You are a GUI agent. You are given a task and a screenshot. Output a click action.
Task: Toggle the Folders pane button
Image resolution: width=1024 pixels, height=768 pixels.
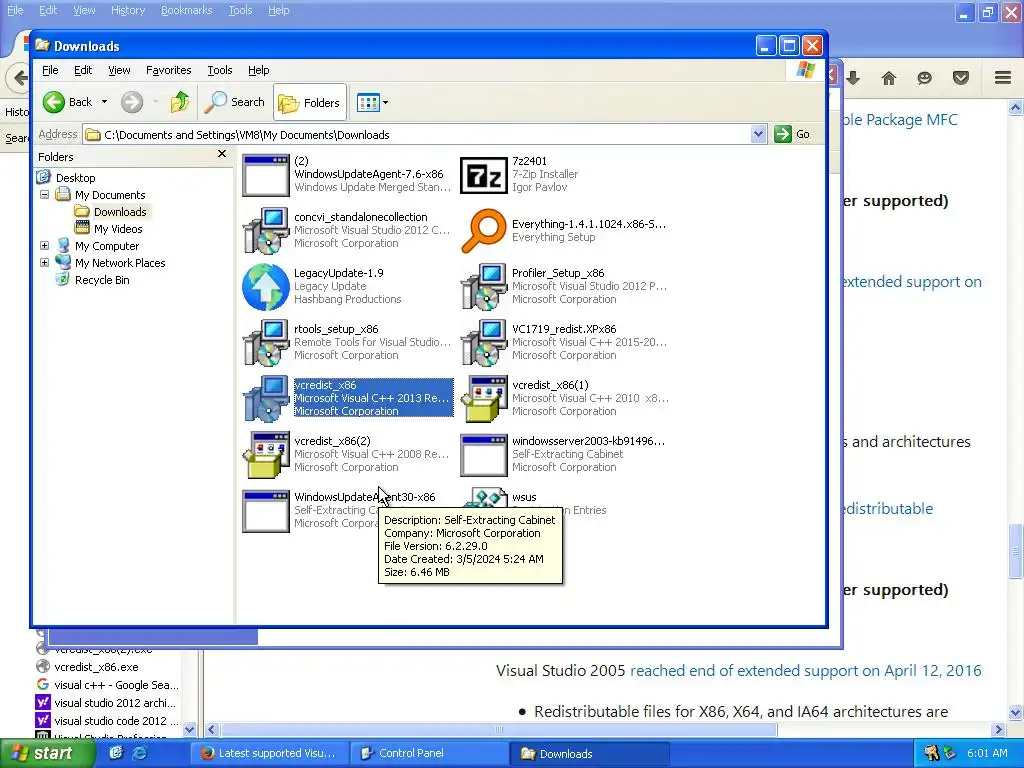(x=310, y=103)
